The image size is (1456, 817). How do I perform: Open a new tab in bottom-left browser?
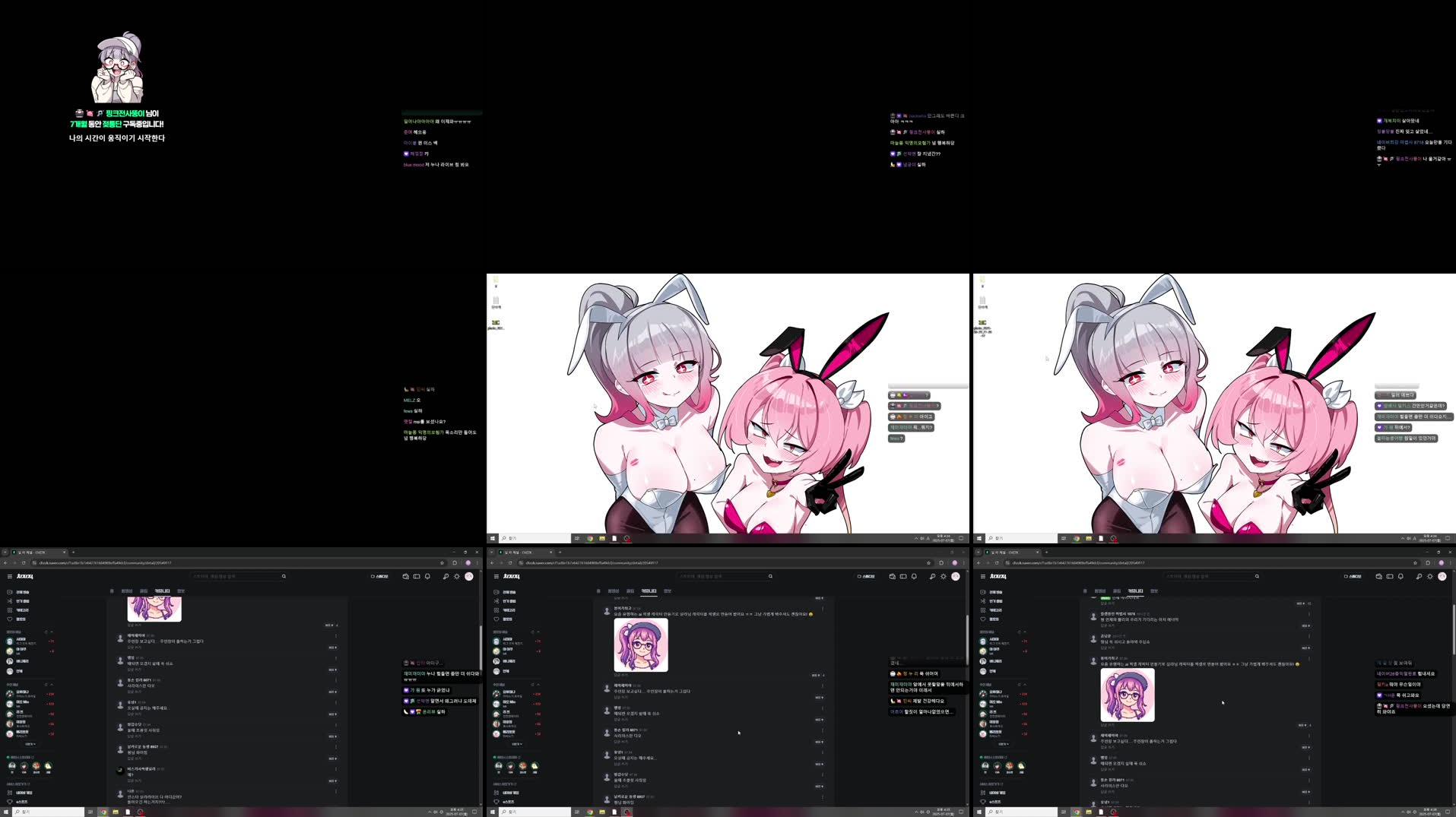coord(73,553)
